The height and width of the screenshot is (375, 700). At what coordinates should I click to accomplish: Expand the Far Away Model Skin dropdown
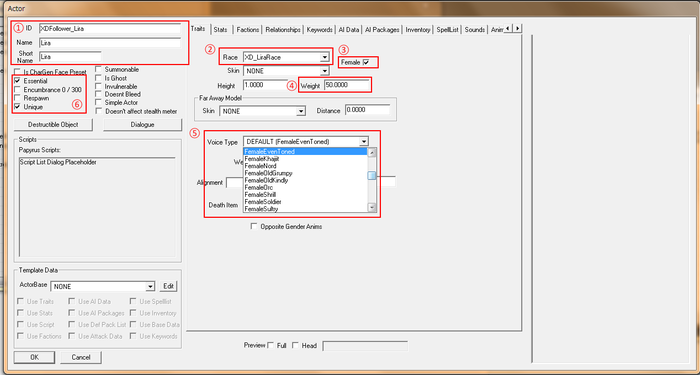(x=301, y=111)
